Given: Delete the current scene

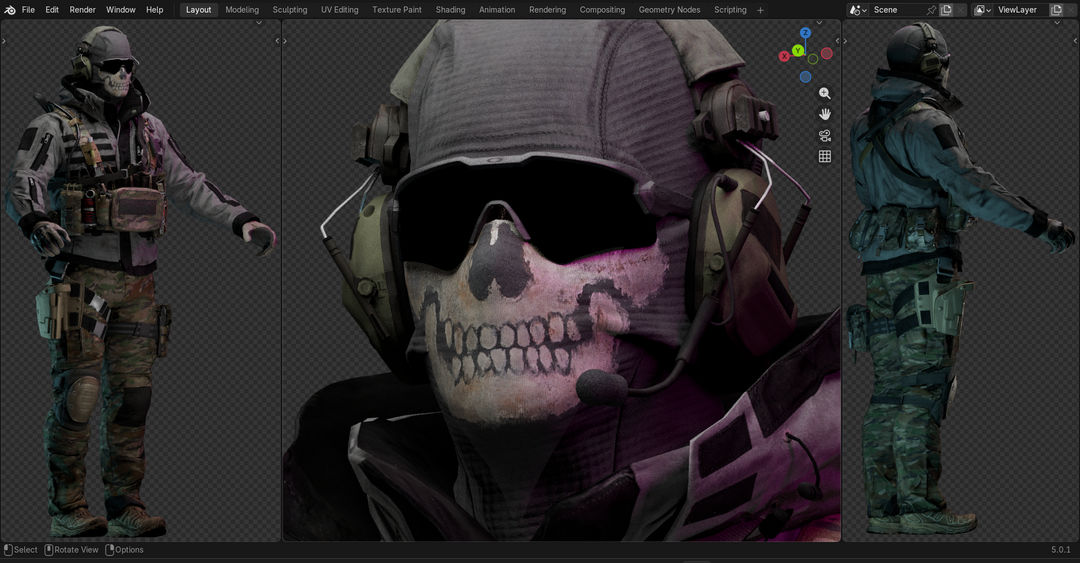Looking at the screenshot, I should (961, 10).
